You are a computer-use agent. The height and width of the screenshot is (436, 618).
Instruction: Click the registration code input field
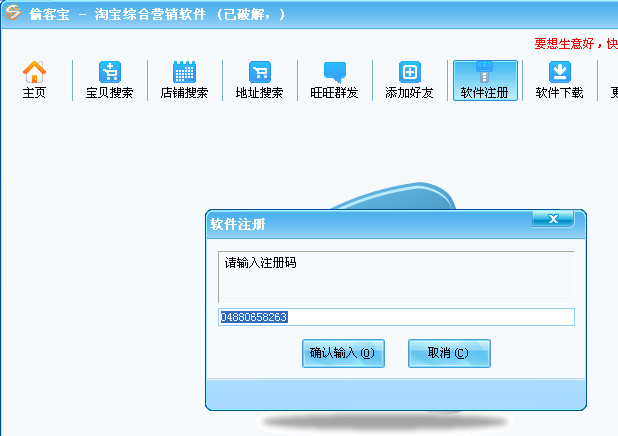coord(396,317)
